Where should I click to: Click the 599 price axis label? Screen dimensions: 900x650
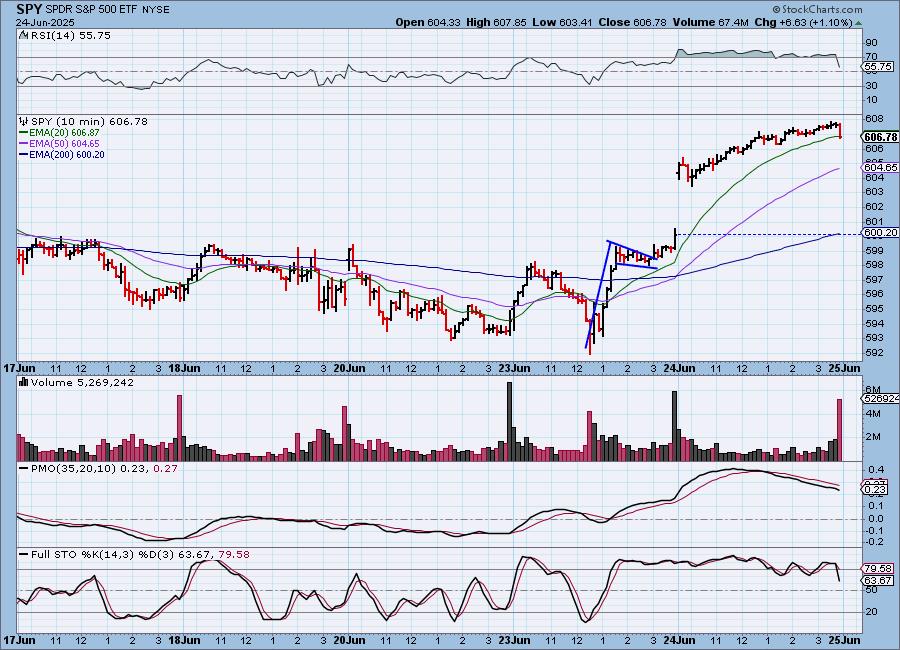pyautogui.click(x=874, y=250)
